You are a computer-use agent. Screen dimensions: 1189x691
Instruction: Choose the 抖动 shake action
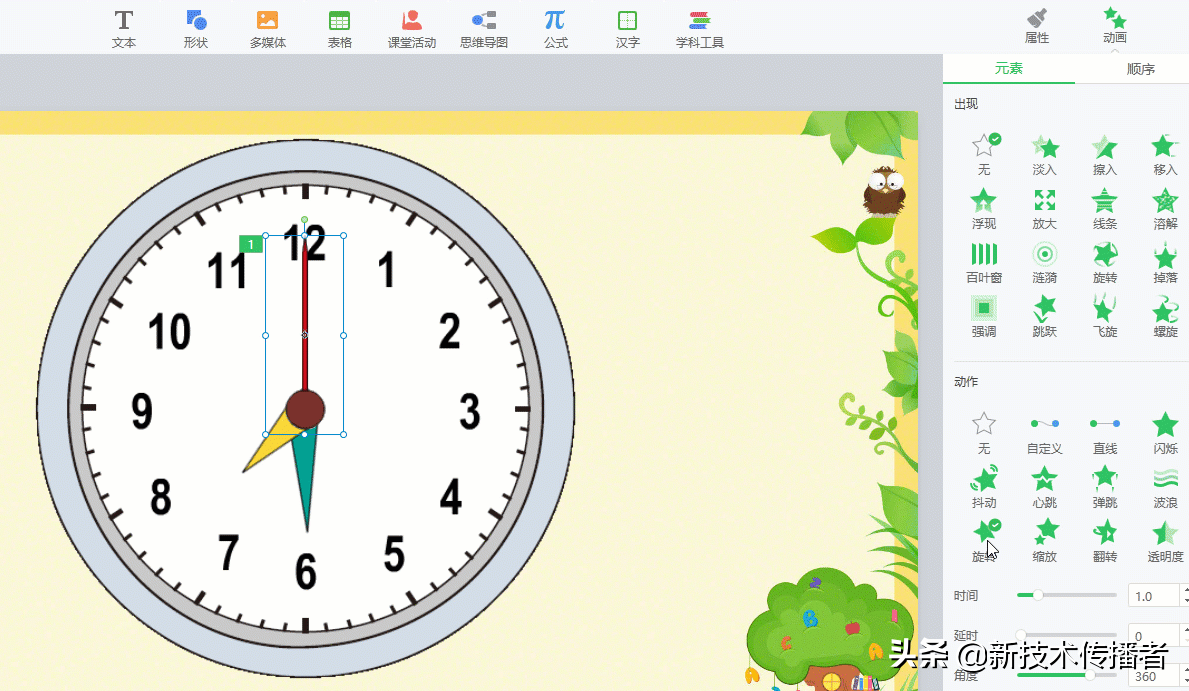[984, 486]
